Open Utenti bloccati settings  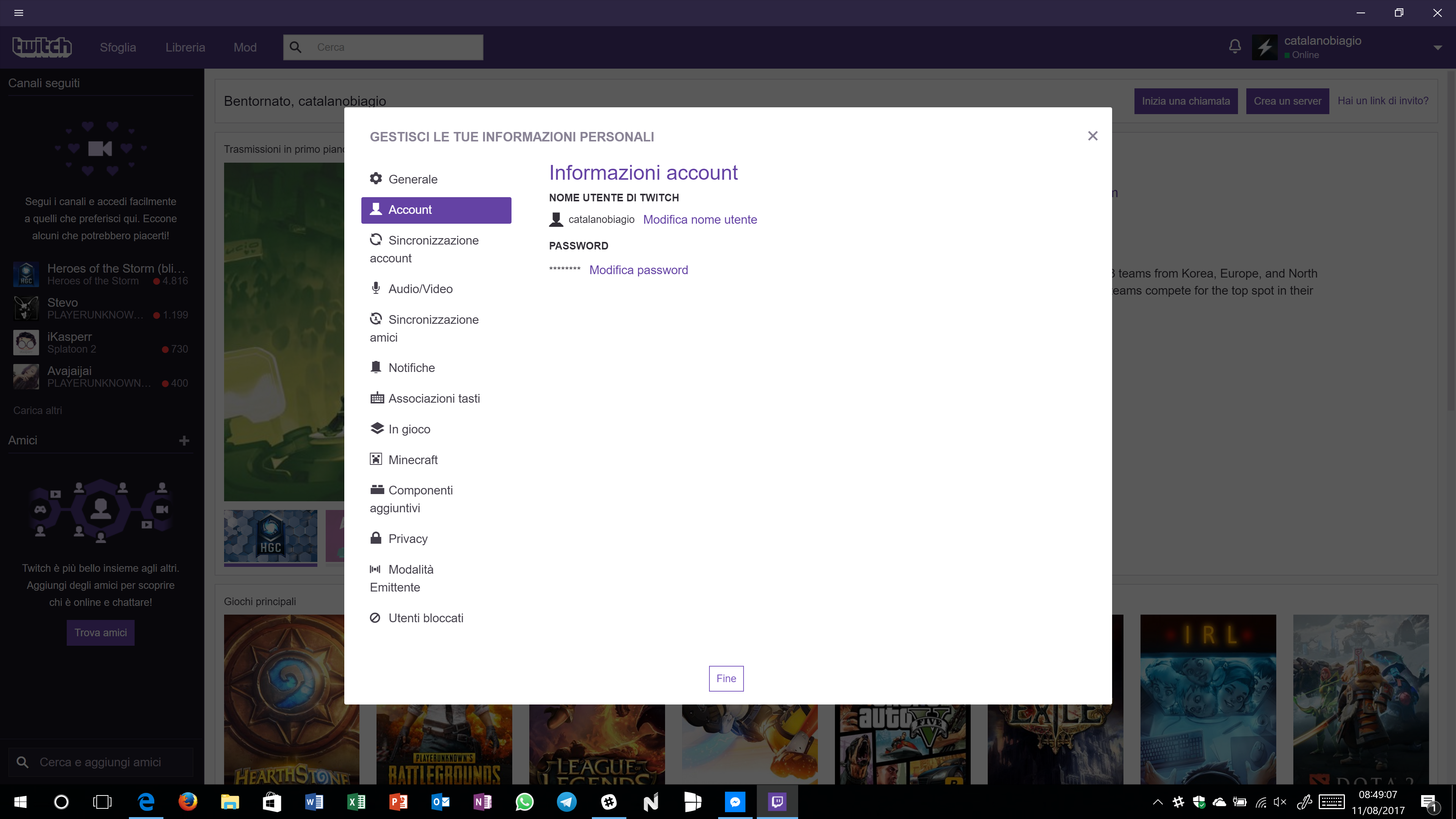[x=436, y=618]
